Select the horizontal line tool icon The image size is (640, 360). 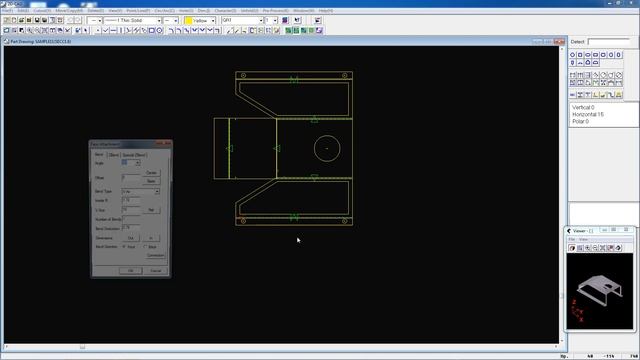tap(113, 31)
